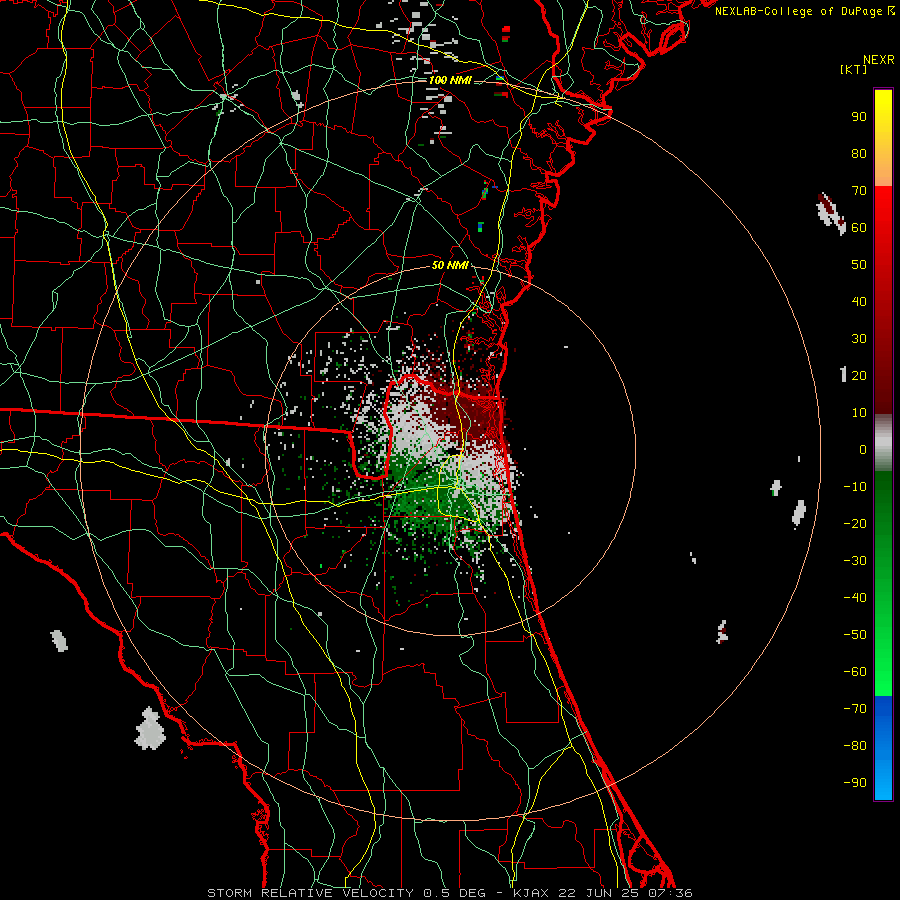The height and width of the screenshot is (900, 900).
Task: Click the positive 60 scale value
Action: coord(859,227)
